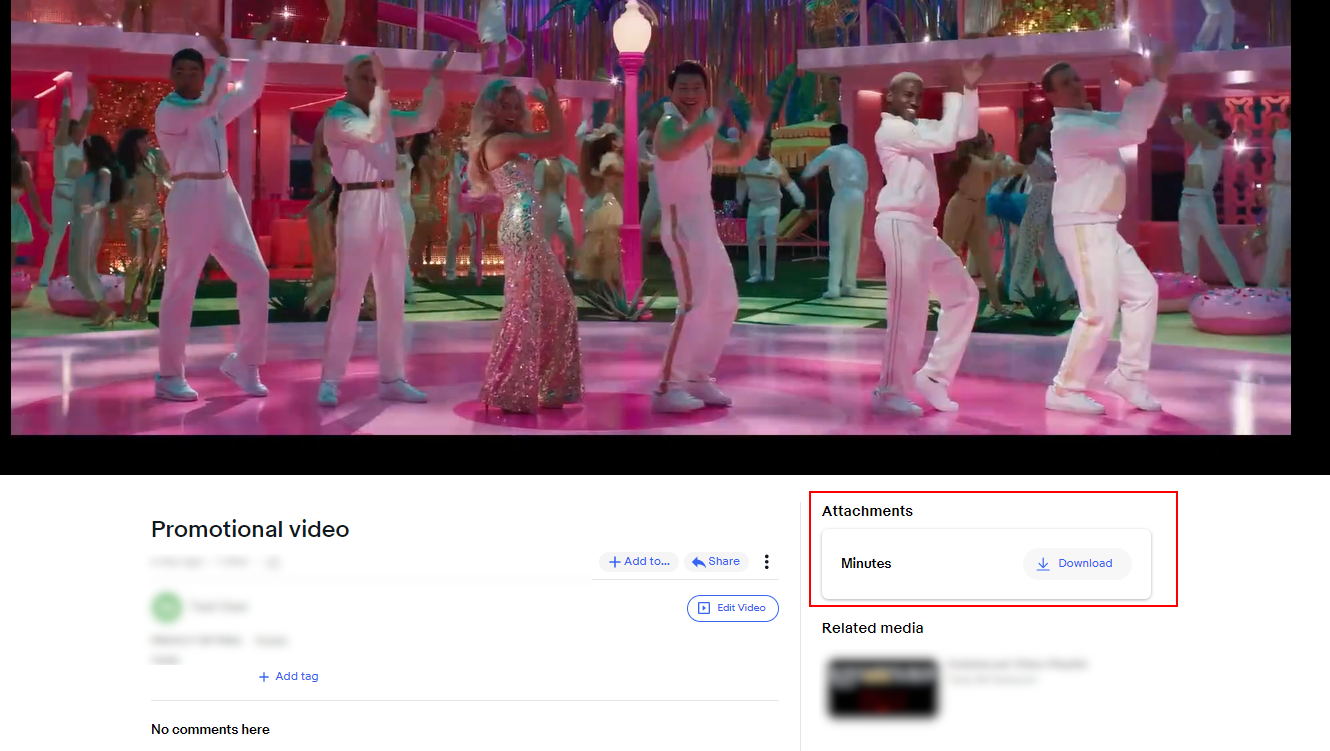The height and width of the screenshot is (751, 1330).
Task: Open the blurred related media title link
Action: point(1018,664)
